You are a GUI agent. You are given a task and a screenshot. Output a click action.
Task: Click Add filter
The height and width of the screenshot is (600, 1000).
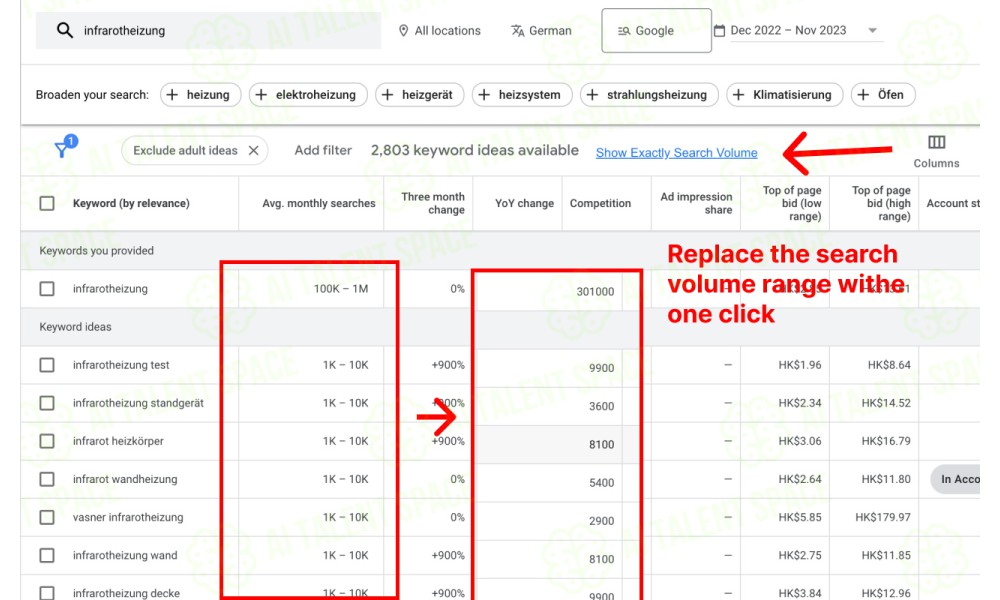[x=323, y=150]
